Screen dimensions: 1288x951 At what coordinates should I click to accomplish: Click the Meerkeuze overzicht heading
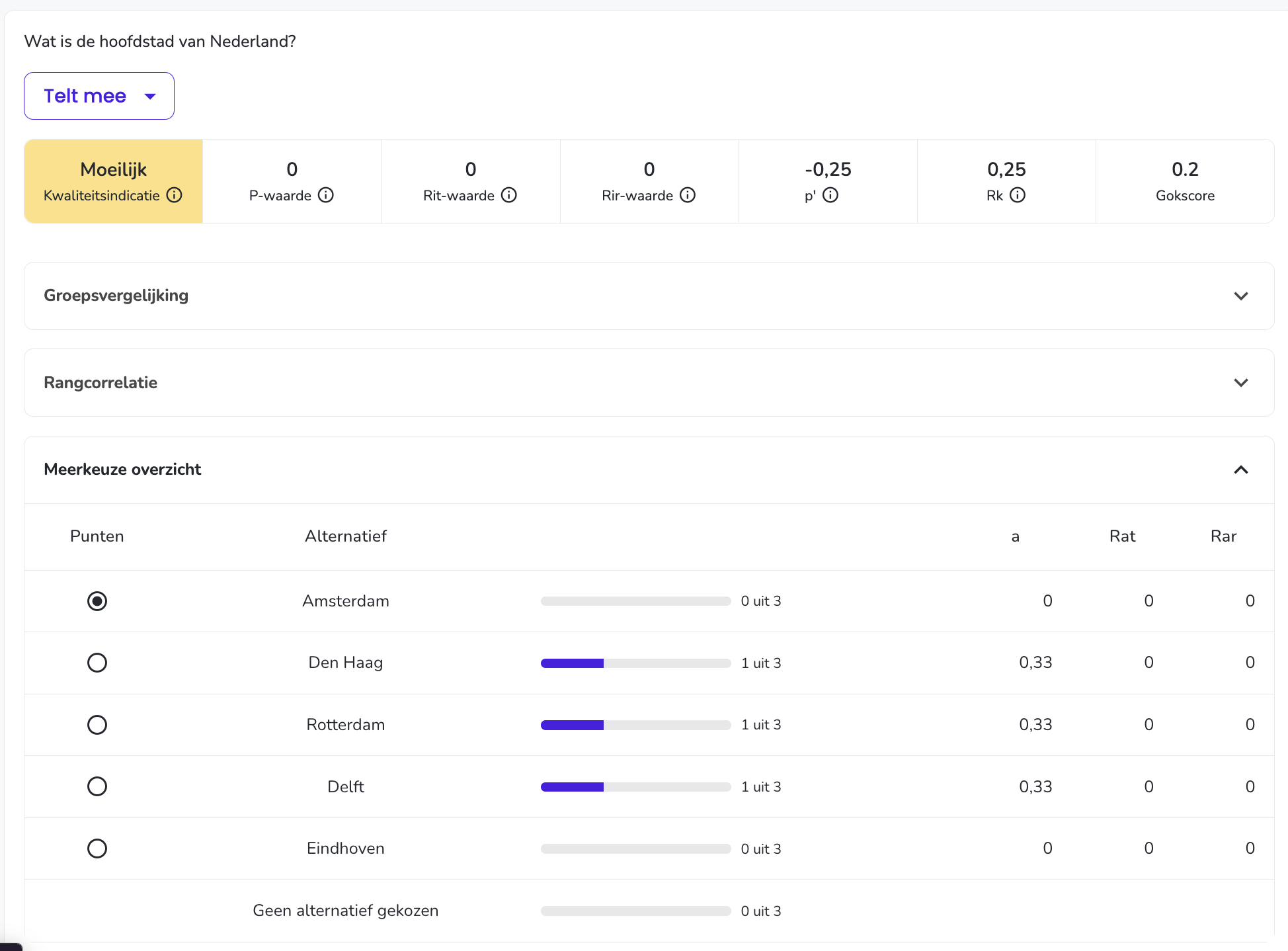pos(122,470)
